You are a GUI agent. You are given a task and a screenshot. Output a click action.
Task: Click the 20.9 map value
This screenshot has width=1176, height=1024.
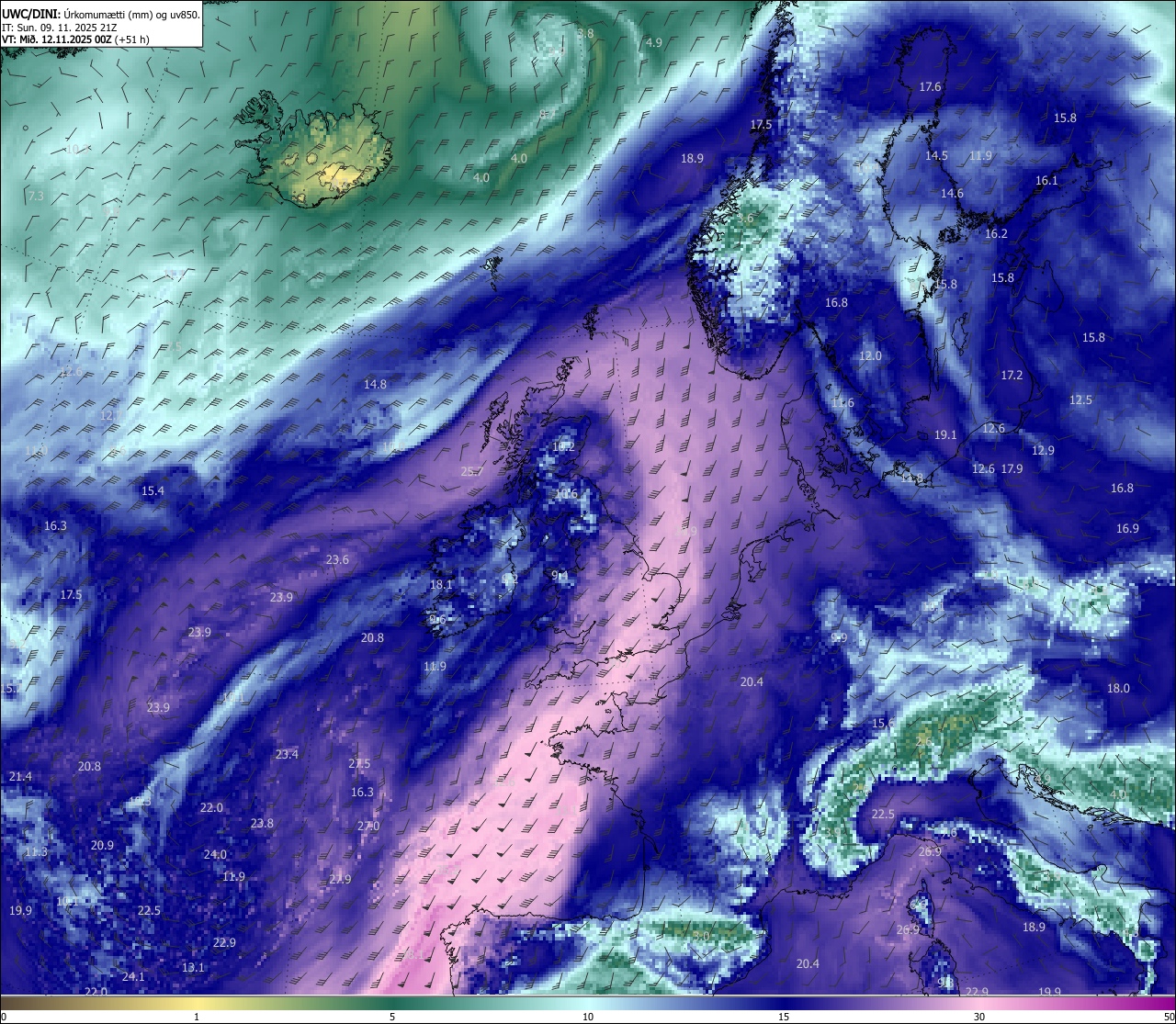click(102, 846)
